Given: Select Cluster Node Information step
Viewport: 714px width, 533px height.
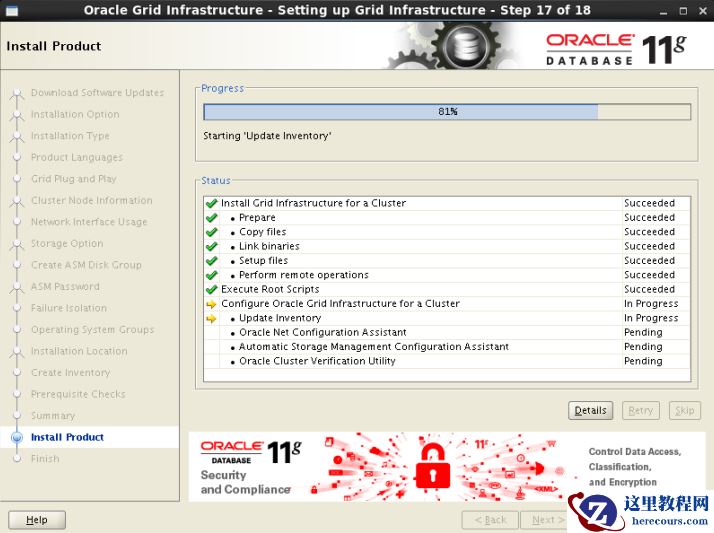Looking at the screenshot, I should (x=92, y=200).
